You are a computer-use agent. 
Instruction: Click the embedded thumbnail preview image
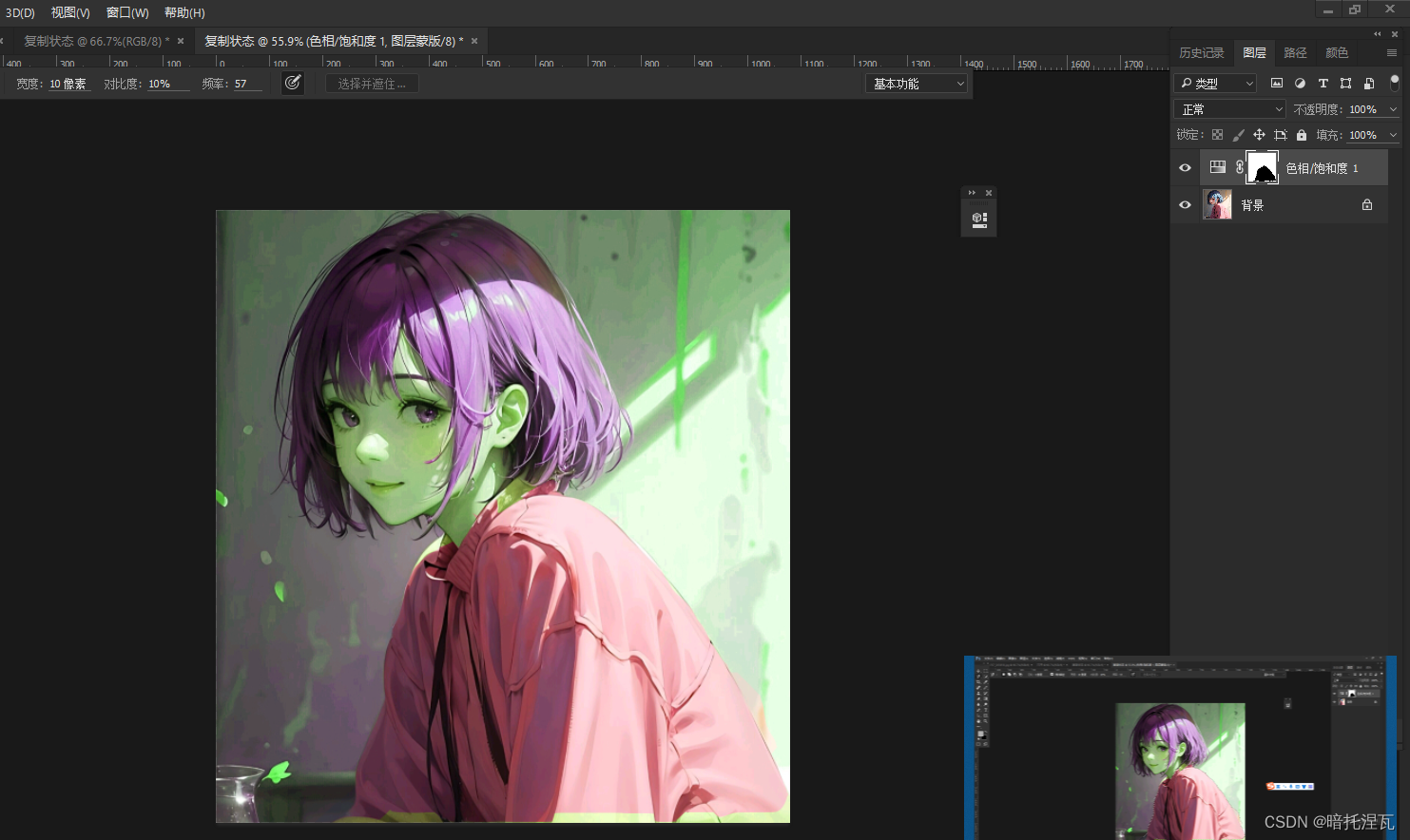coord(1180,748)
